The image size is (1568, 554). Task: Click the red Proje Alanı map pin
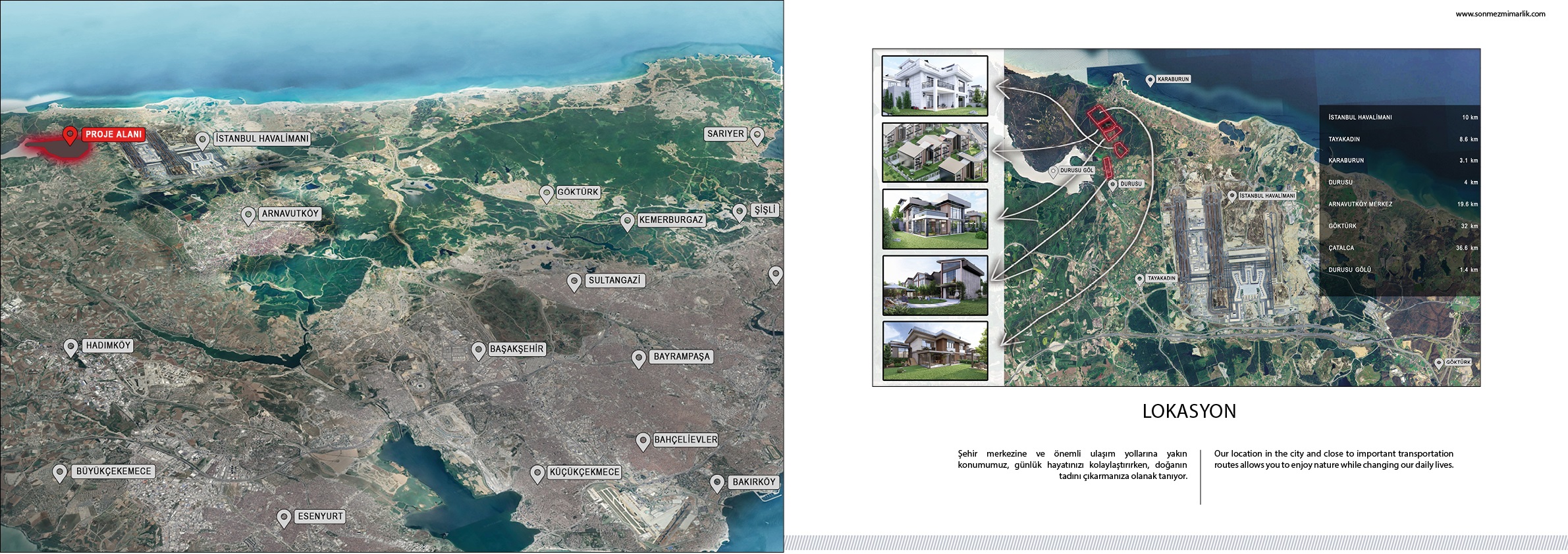pos(70,136)
